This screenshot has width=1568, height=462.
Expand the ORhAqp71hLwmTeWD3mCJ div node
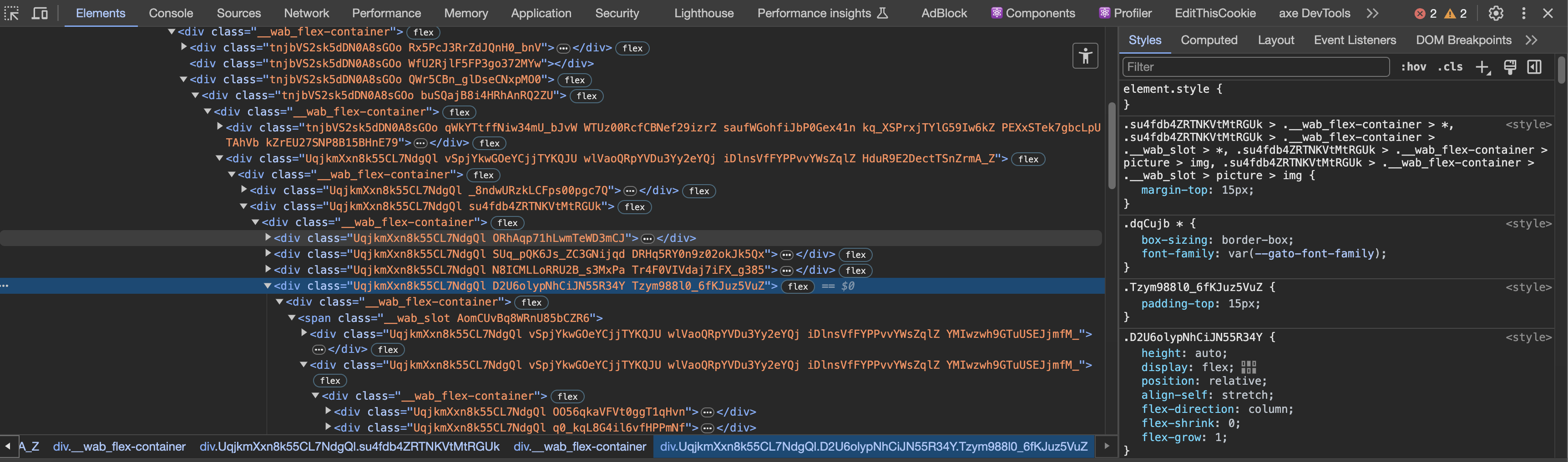click(x=267, y=238)
